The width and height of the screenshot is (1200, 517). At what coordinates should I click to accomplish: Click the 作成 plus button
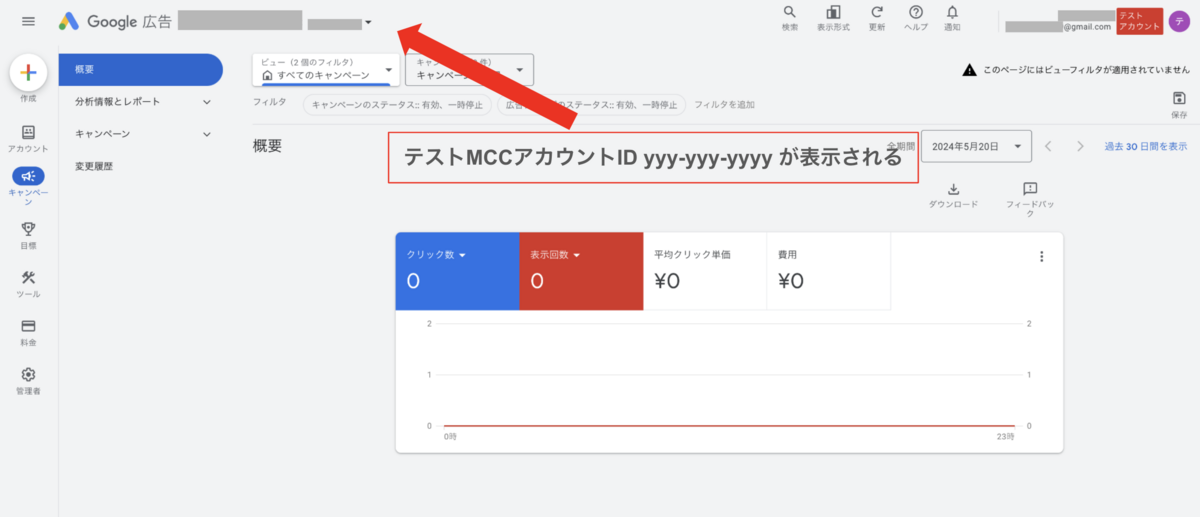pos(28,72)
